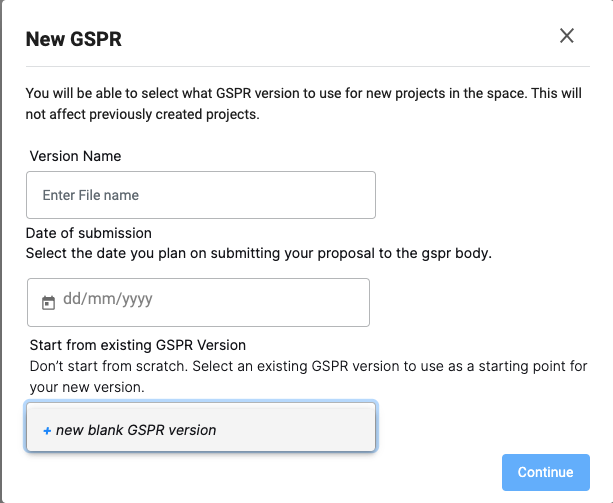Image resolution: width=613 pixels, height=503 pixels.
Task: Click empty area right of date field
Action: pyautogui.click(x=479, y=302)
